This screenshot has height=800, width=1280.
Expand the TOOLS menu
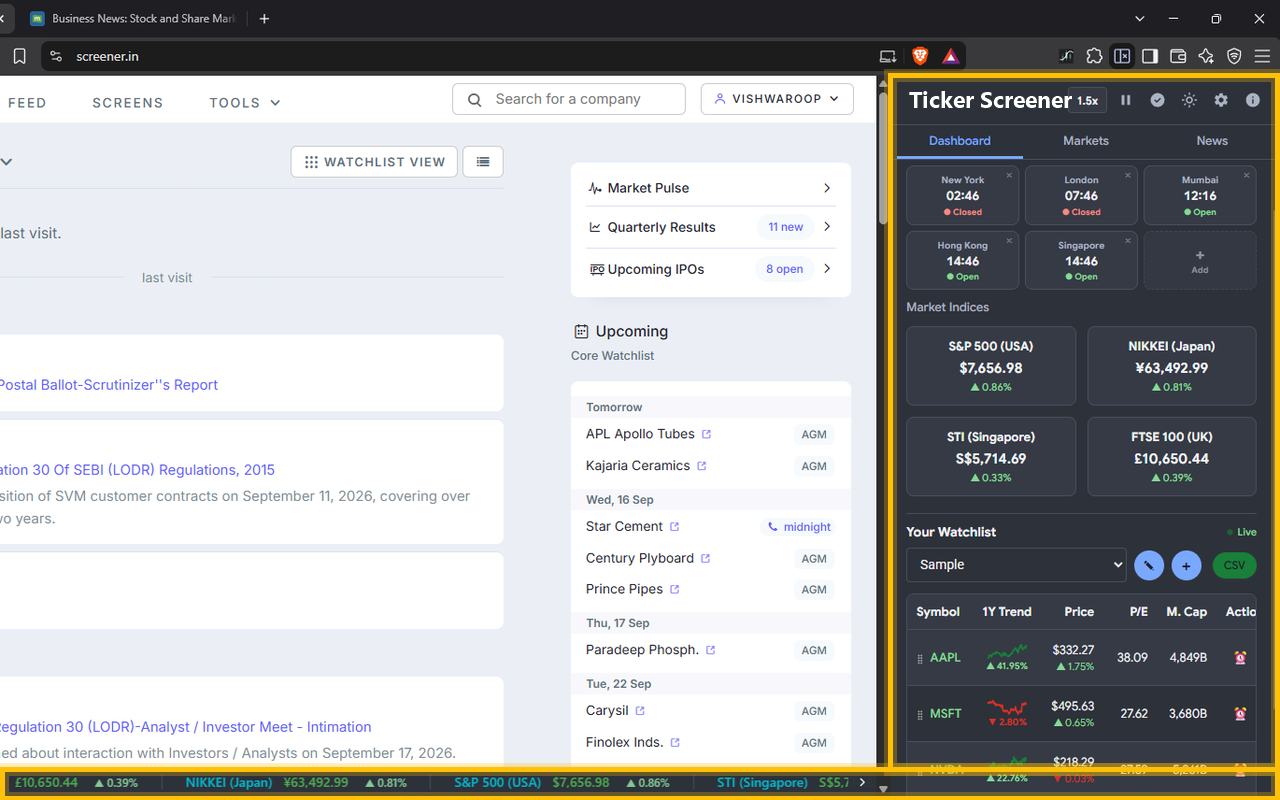click(x=245, y=102)
